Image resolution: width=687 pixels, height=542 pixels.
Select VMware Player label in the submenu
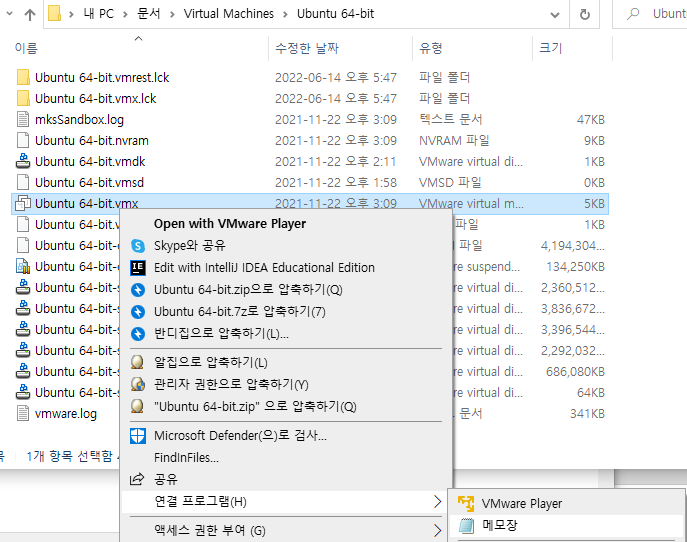click(x=521, y=504)
